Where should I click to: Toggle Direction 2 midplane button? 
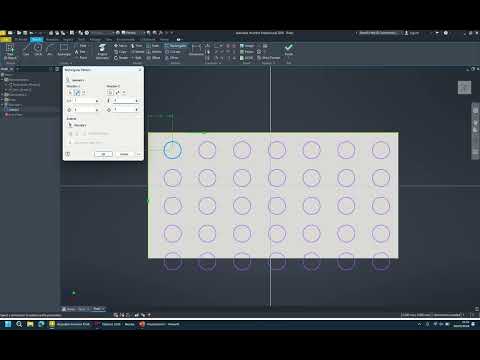coord(124,92)
